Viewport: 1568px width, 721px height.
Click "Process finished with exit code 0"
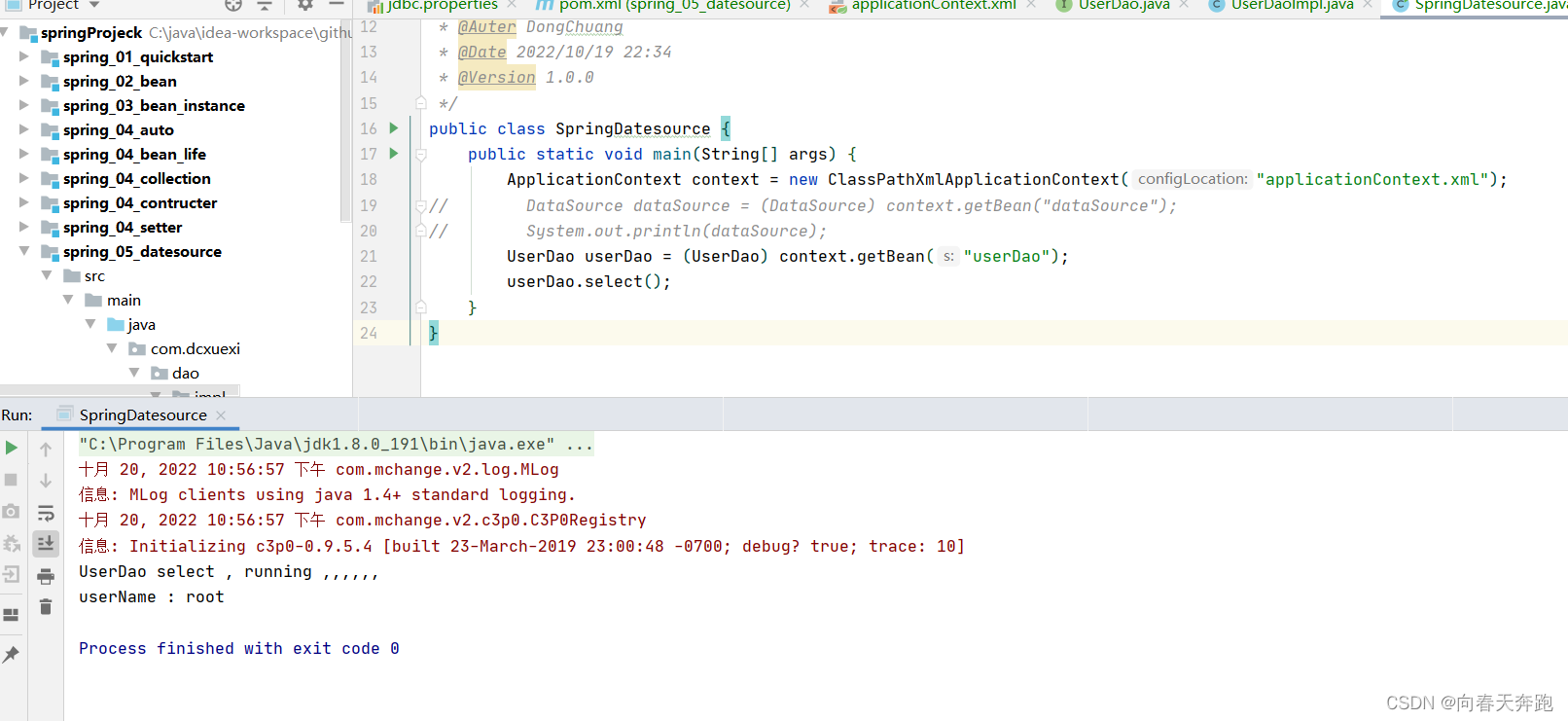239,649
